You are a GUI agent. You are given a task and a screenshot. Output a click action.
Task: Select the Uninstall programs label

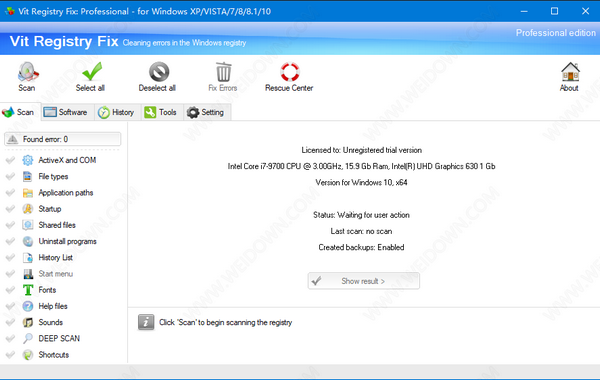67,241
